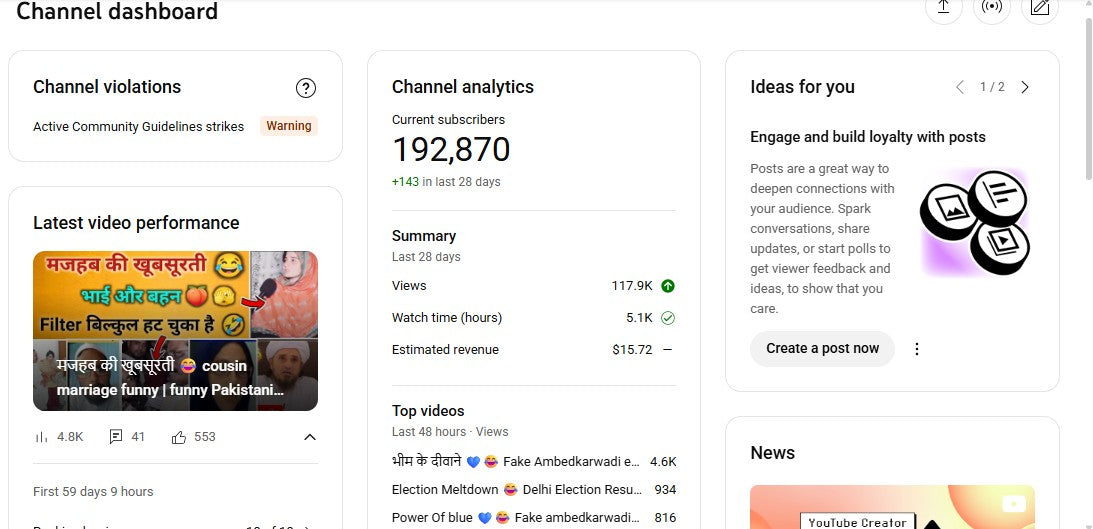Click the green views trending-up indicator
Viewport: 1093px width, 529px height.
point(668,286)
